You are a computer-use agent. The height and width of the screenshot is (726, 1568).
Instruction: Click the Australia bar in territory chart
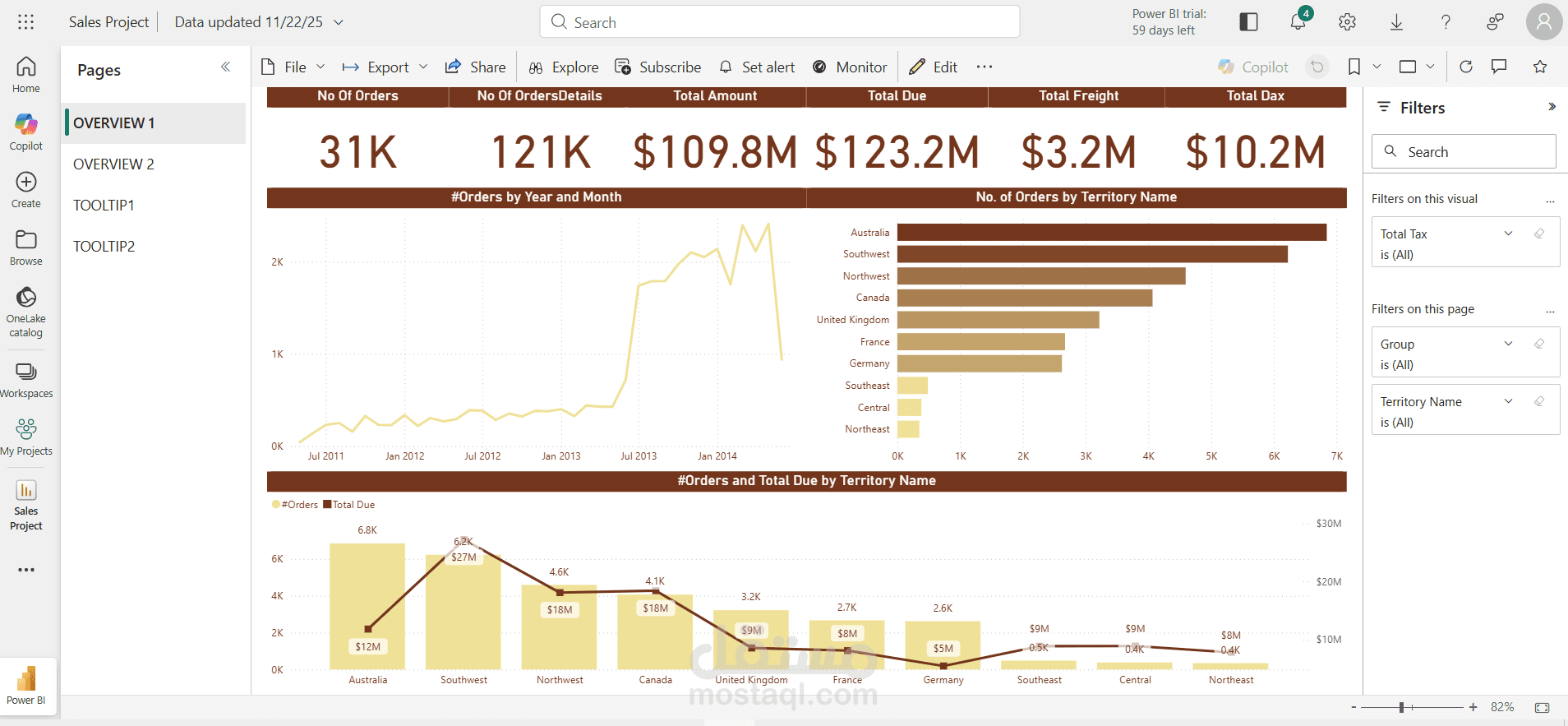1112,233
